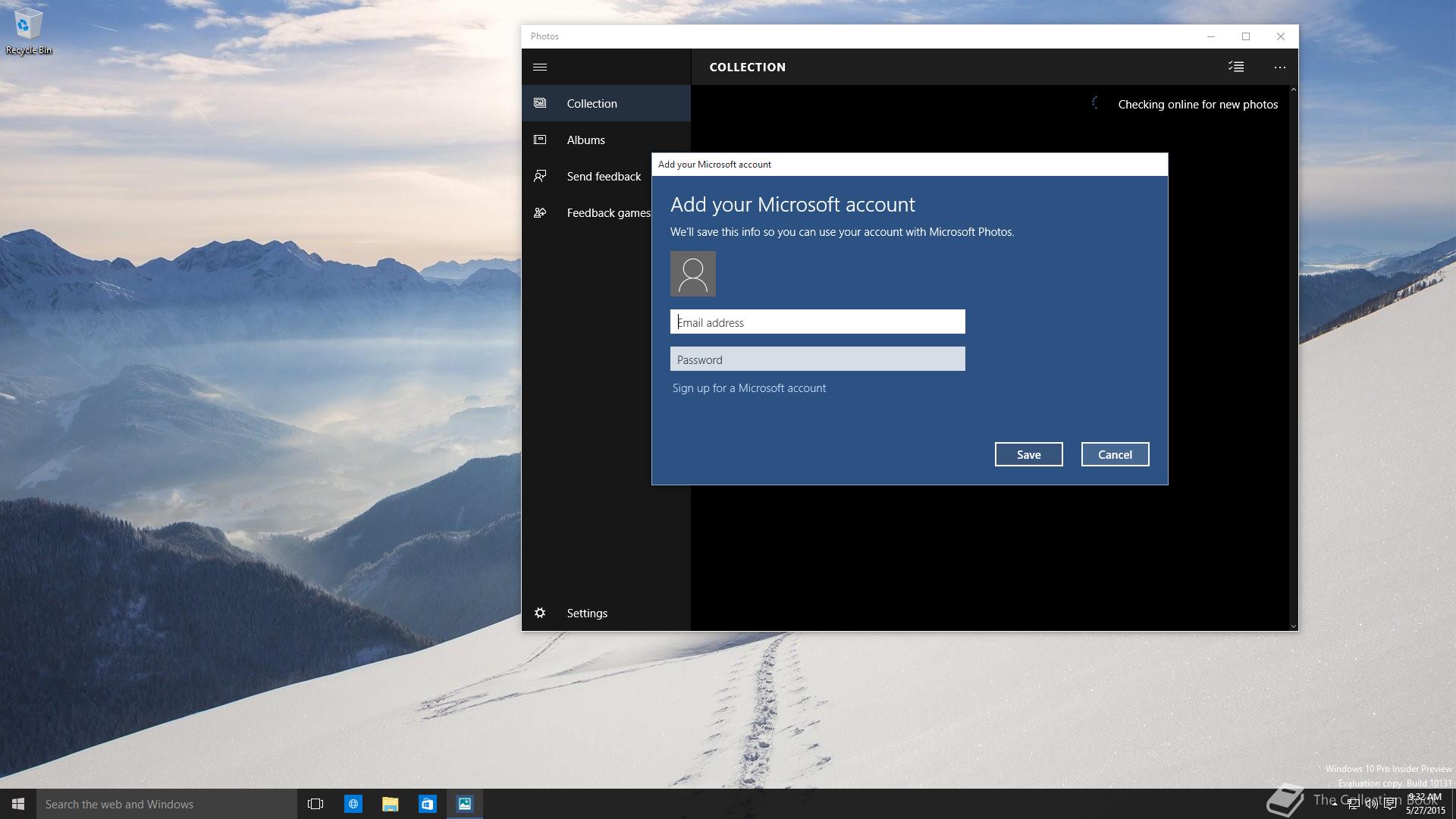Click the Photos taskbar icon

465,804
